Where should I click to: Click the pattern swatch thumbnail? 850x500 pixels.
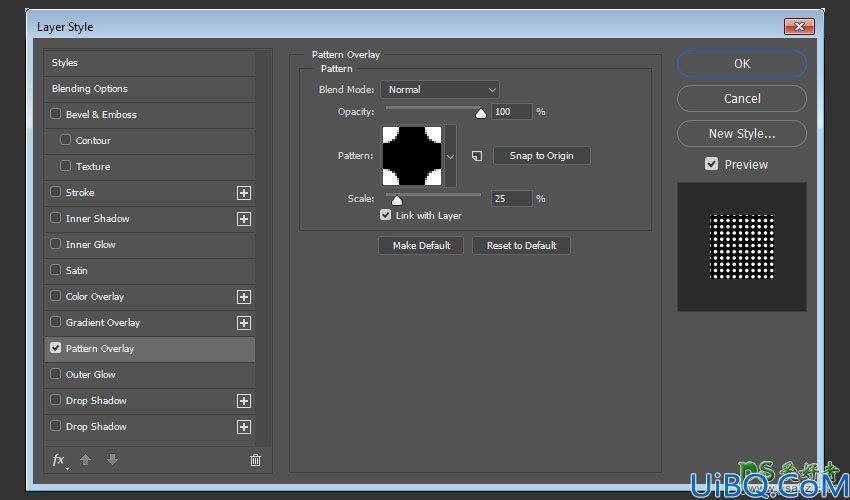pyautogui.click(x=412, y=156)
